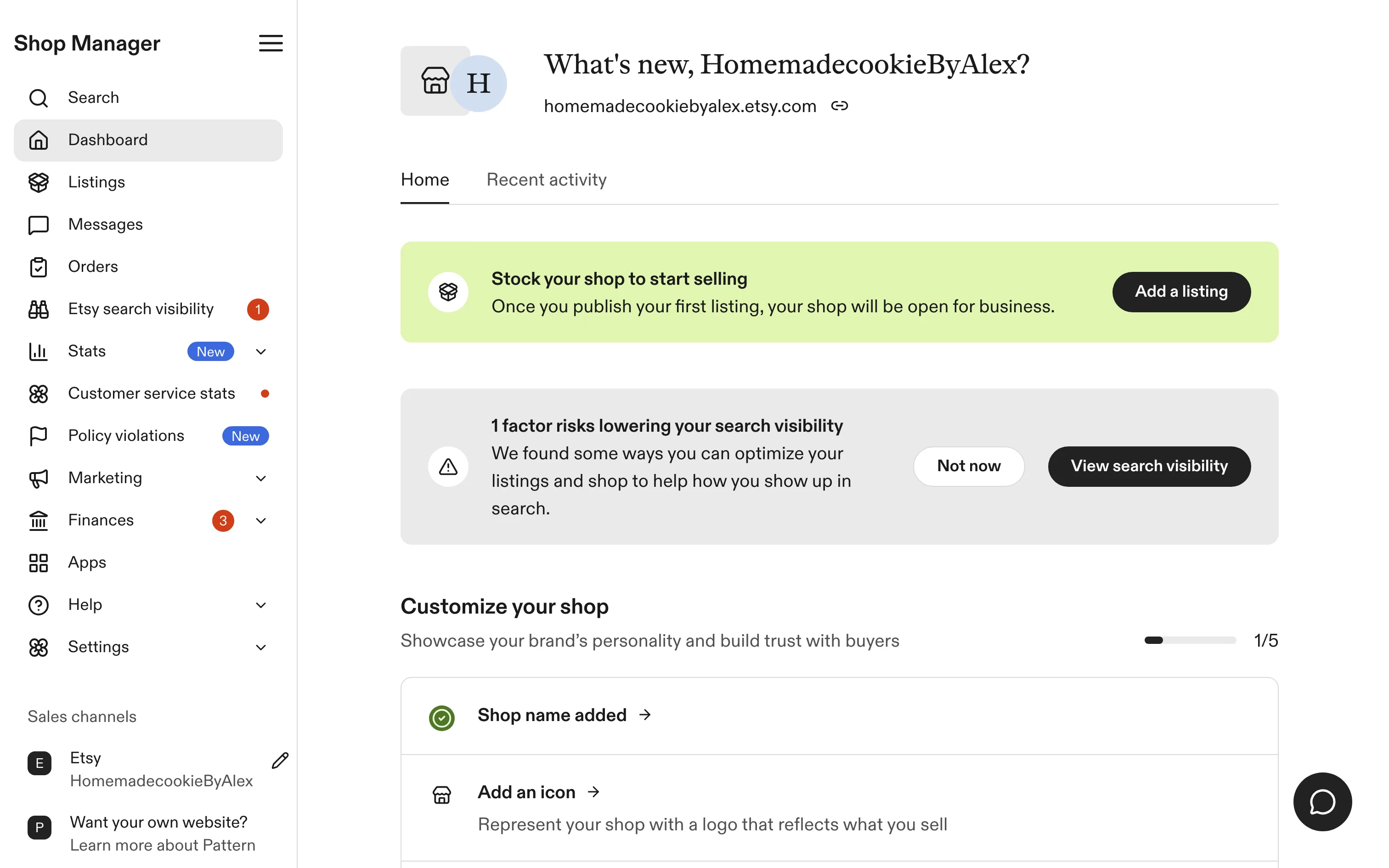Image resolution: width=1389 pixels, height=868 pixels.
Task: Click the box icon in the green stock banner
Action: (x=448, y=292)
